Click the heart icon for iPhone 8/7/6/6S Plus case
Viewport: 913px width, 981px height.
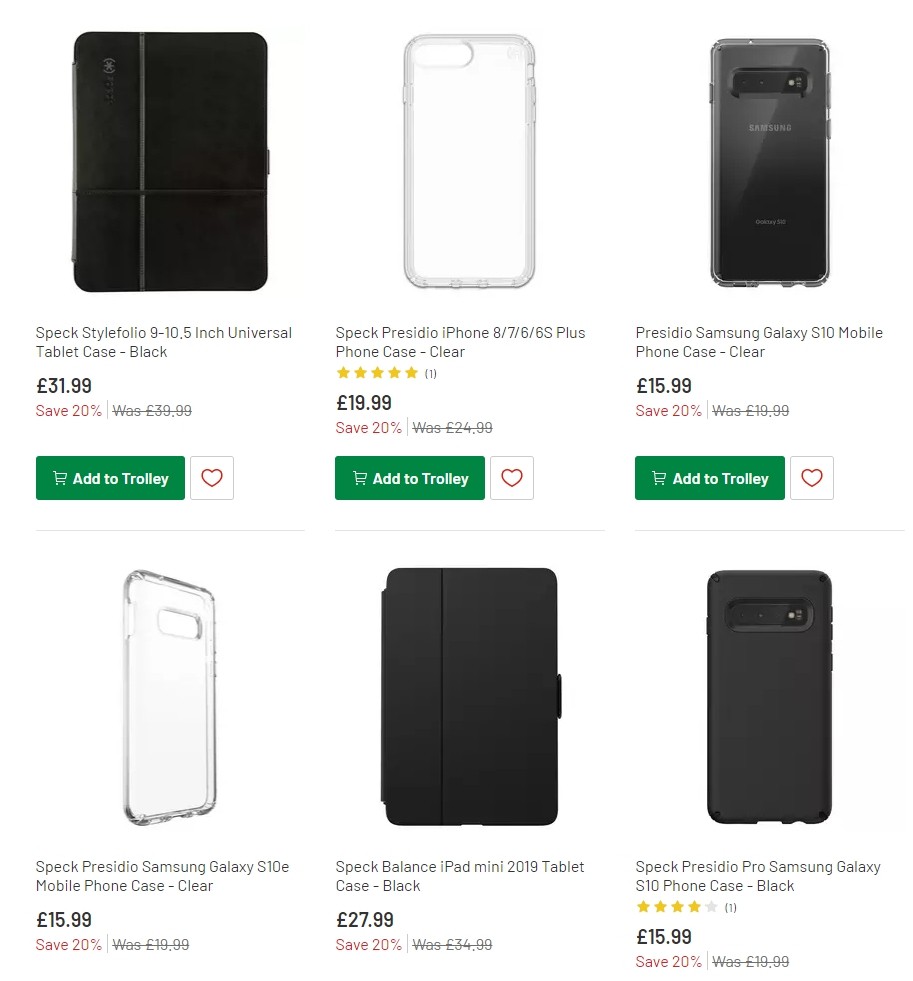[511, 478]
